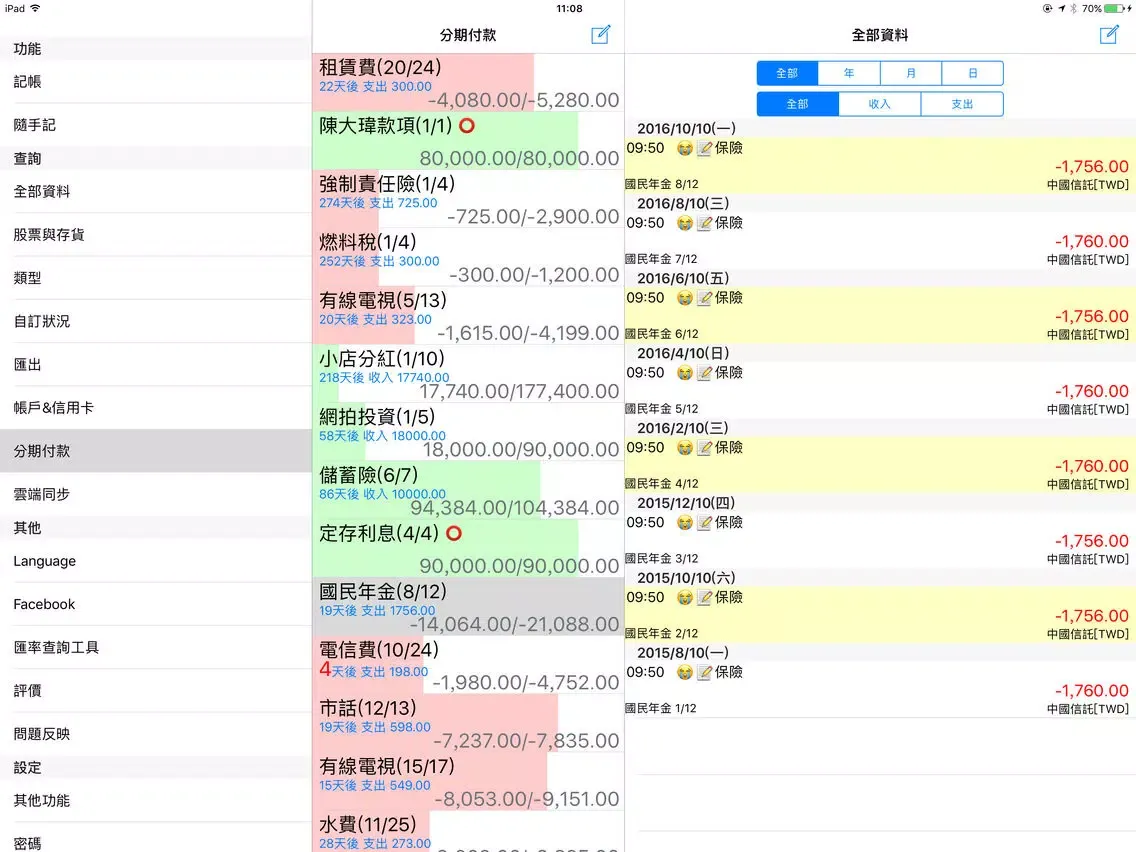This screenshot has width=1136, height=852.
Task: Select the 小店分紅(1/10) installment row
Action: tap(468, 375)
